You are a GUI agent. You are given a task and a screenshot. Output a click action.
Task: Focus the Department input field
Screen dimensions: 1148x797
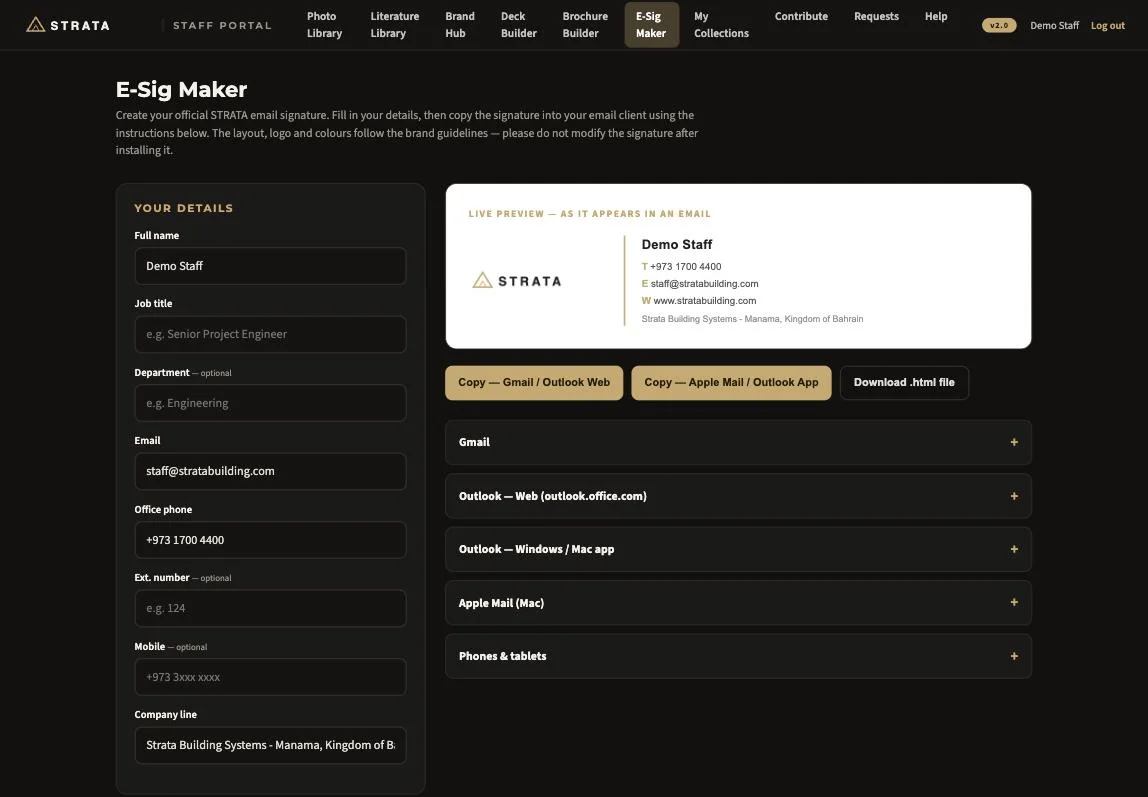[x=270, y=403]
